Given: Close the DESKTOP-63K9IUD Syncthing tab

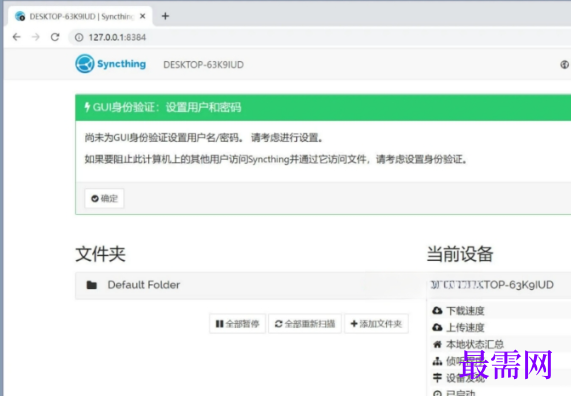Looking at the screenshot, I should point(143,16).
